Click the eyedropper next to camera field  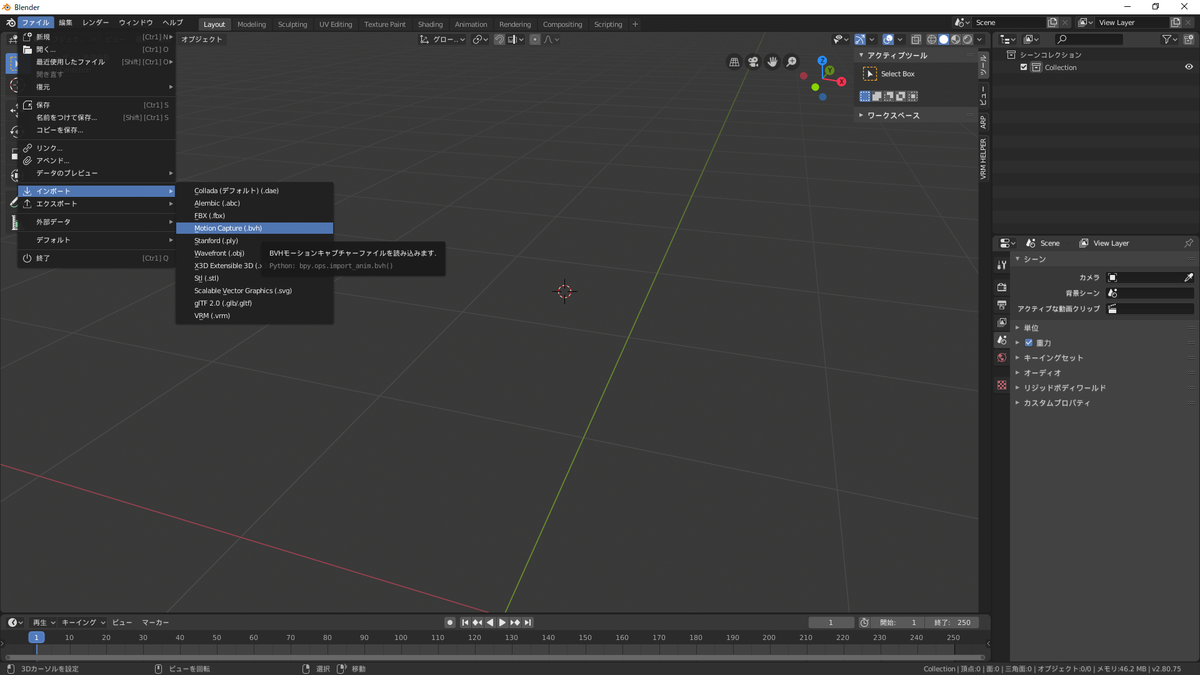tap(1188, 277)
